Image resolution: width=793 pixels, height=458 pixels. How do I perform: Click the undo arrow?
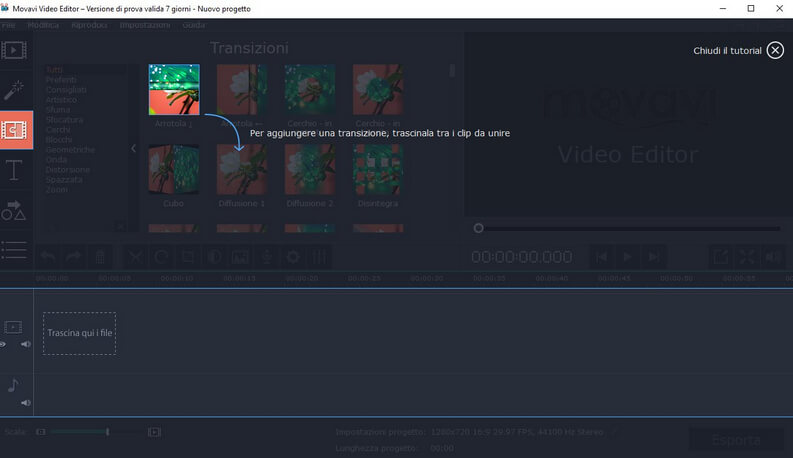pos(48,257)
